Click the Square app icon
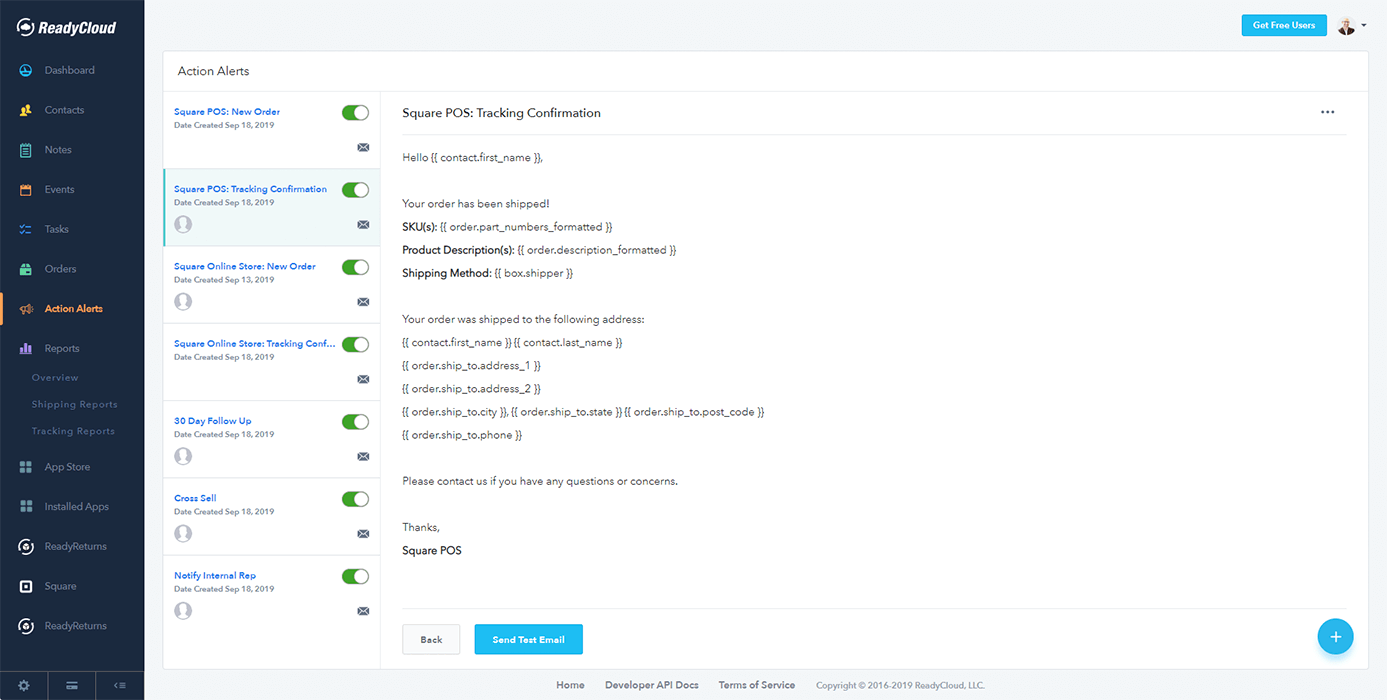 tap(26, 586)
